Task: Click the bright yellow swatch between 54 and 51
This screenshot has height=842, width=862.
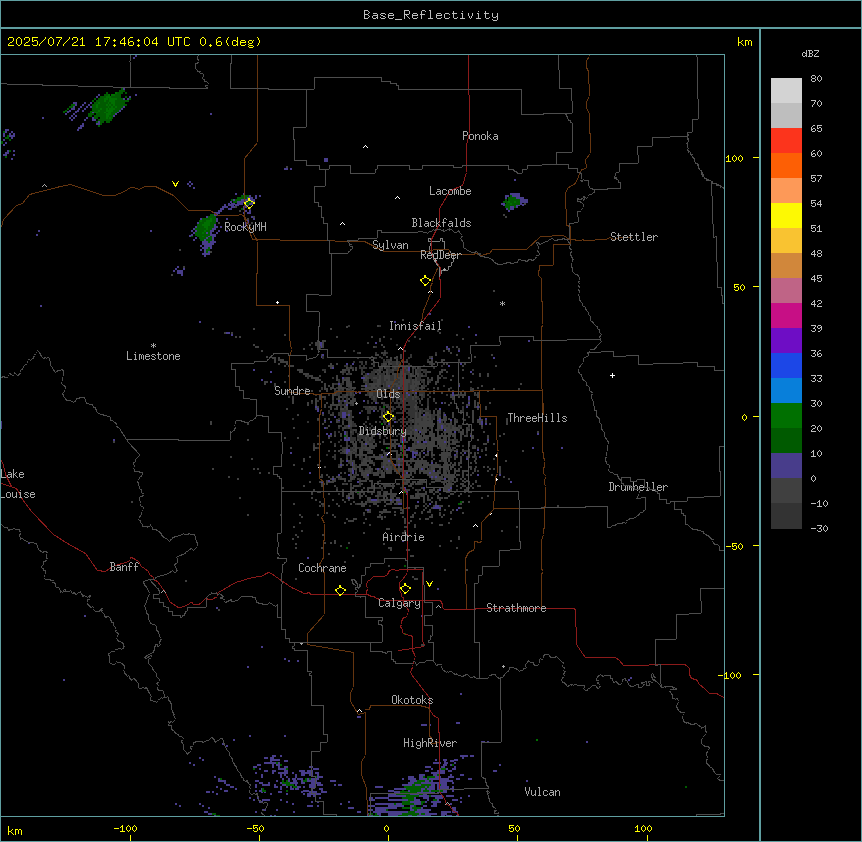Action: pos(786,215)
